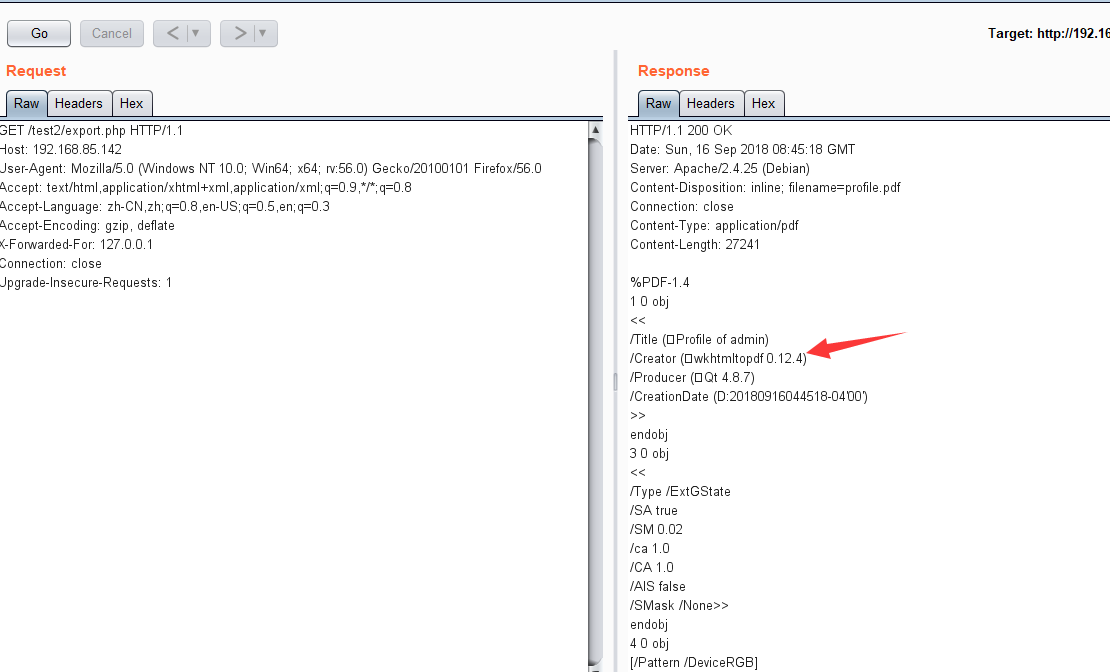1110x672 pixels.
Task: Click the %PDF-1.4 line
Action: [x=660, y=283]
